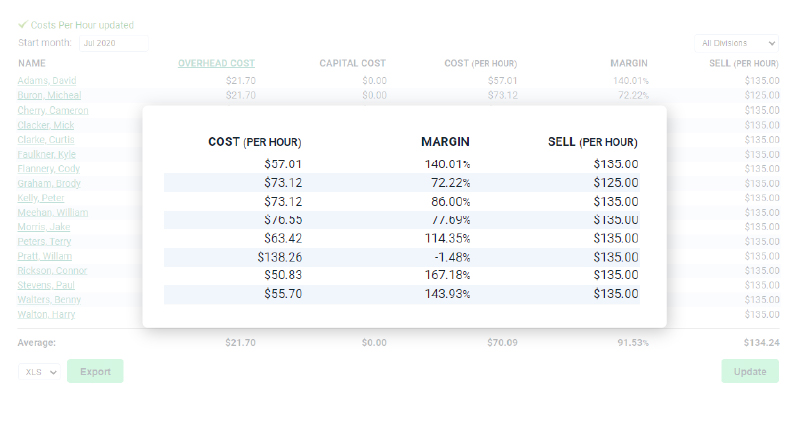Select the popup 140.01% margin value
The width and height of the screenshot is (800, 434).
click(447, 164)
